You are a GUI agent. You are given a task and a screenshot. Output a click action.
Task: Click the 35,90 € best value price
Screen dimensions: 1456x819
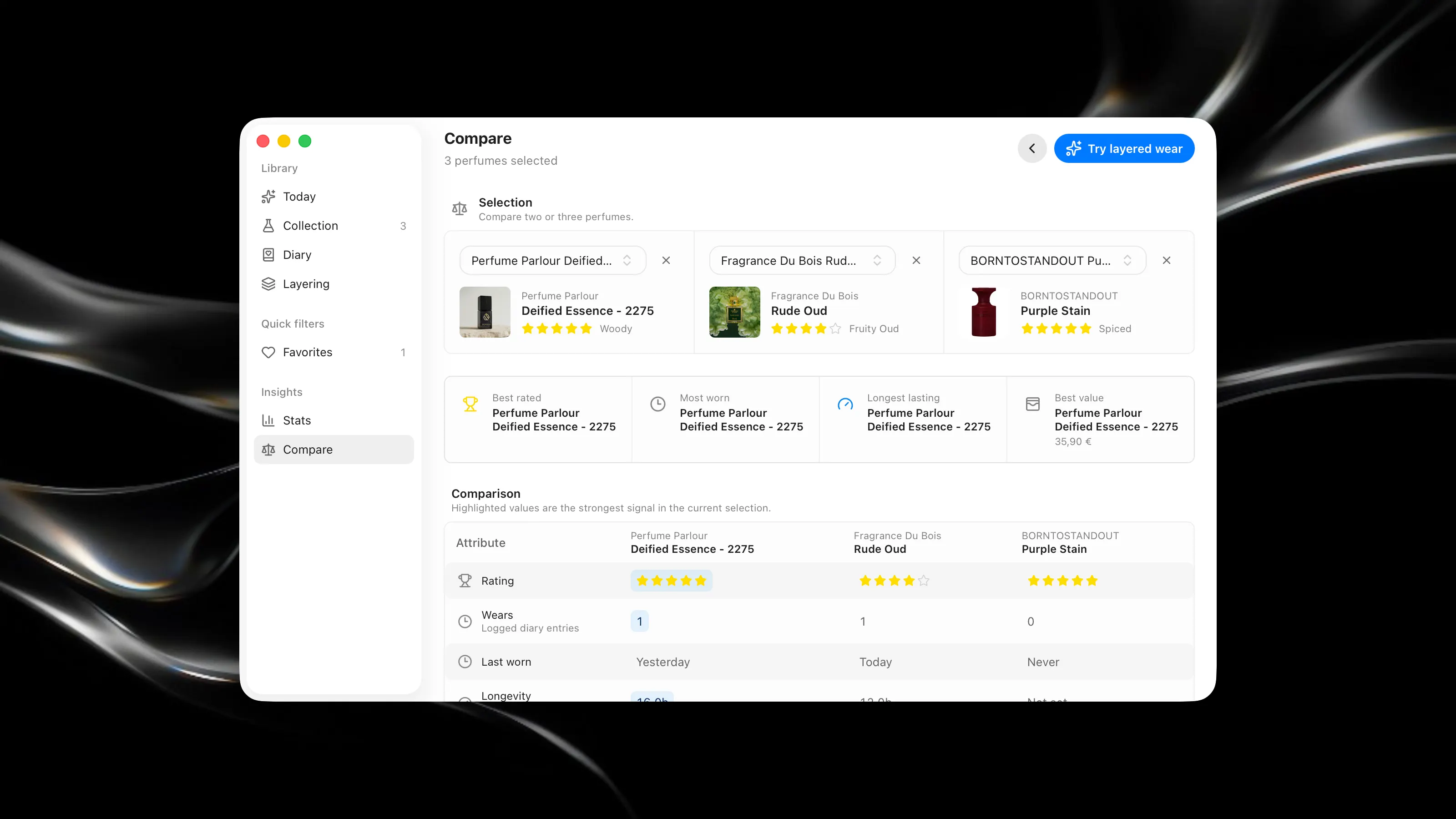(1073, 441)
